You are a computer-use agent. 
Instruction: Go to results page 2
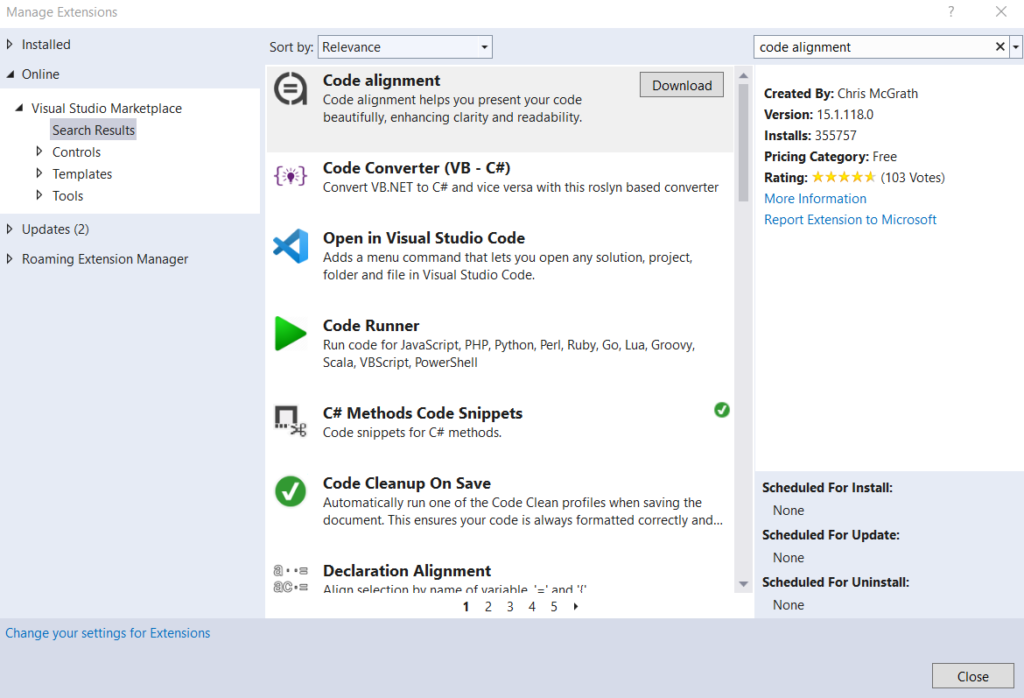(x=488, y=607)
